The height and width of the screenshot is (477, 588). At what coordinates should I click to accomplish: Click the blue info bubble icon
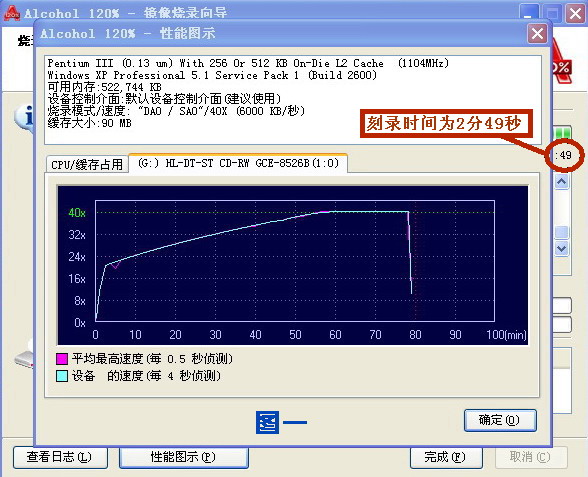click(24, 117)
